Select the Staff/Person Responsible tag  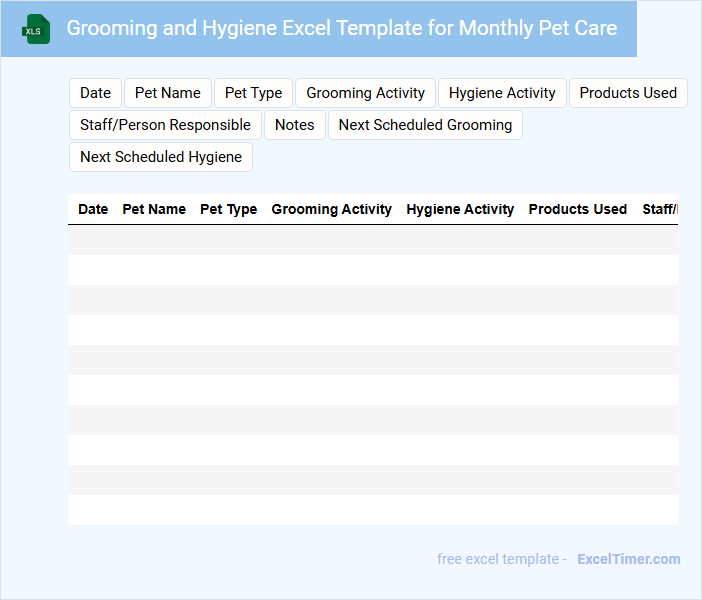165,125
